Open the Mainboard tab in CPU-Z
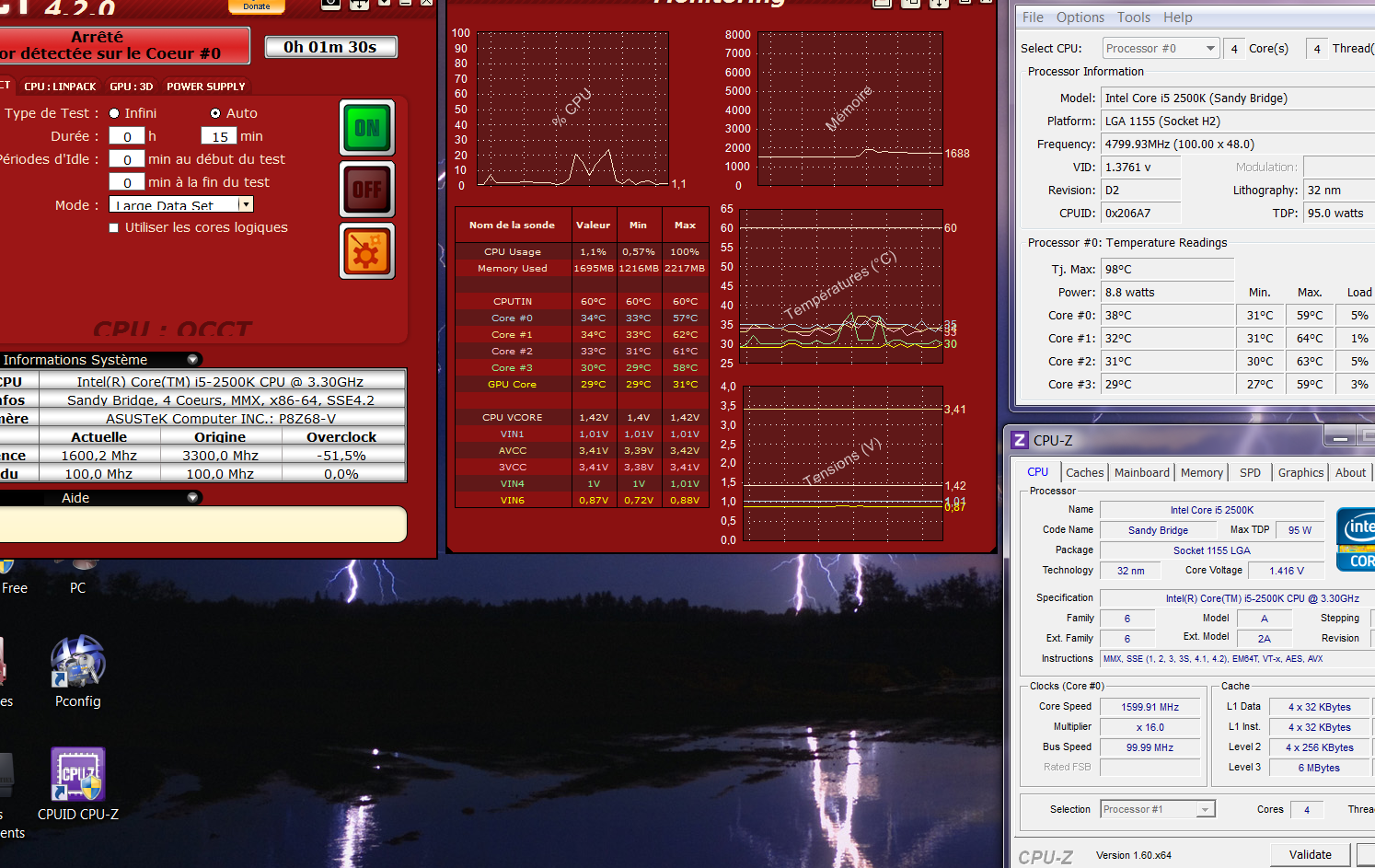The image size is (1375, 868). (x=1141, y=472)
